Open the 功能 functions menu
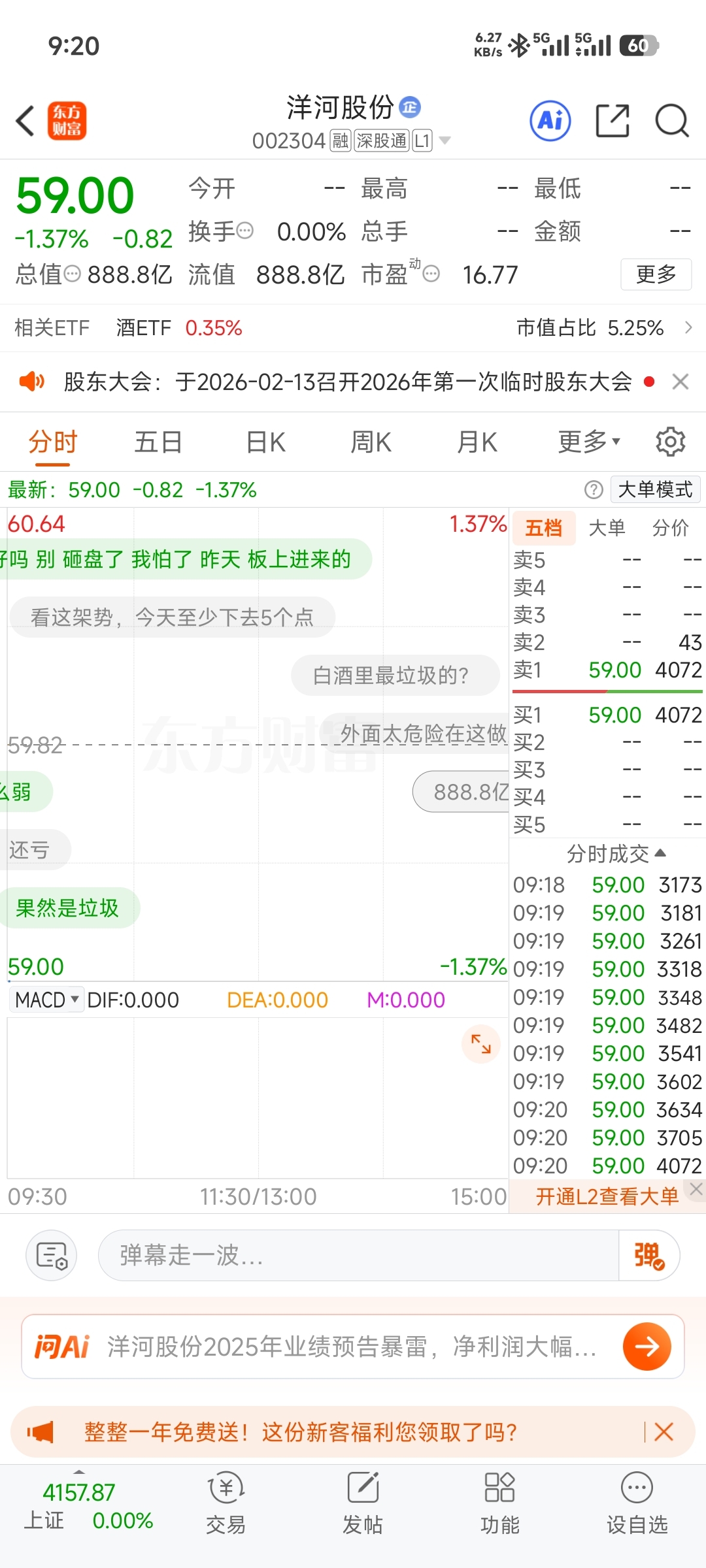The height and width of the screenshot is (1568, 706). [500, 1504]
